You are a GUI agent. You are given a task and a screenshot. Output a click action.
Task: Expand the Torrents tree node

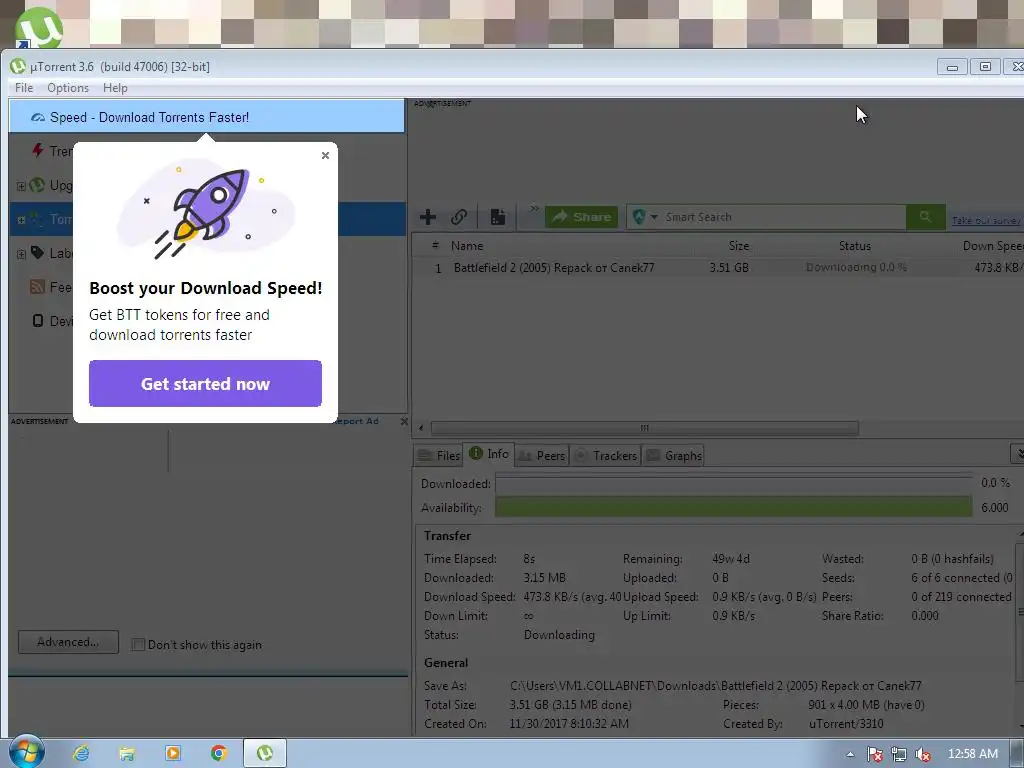click(x=21, y=220)
